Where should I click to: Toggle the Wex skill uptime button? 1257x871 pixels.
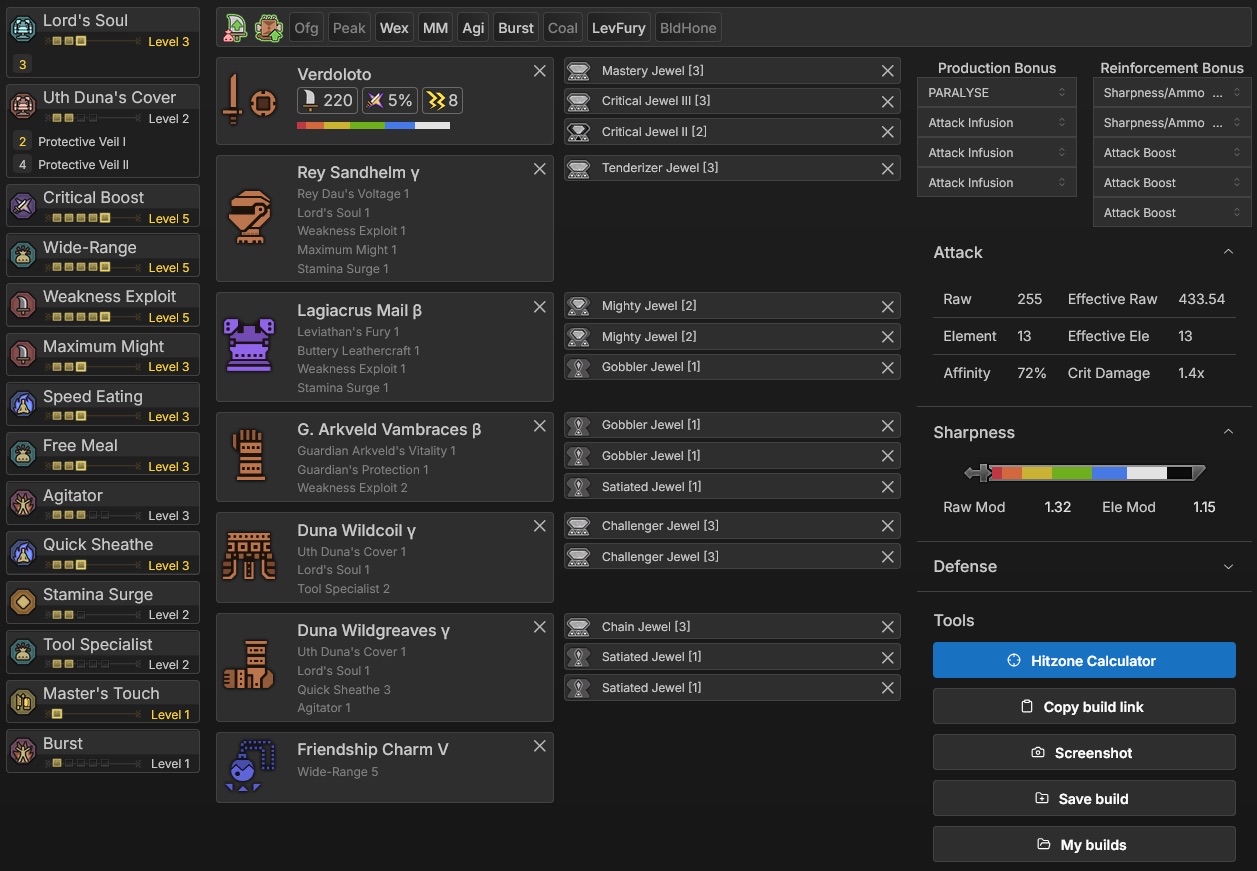[394, 28]
